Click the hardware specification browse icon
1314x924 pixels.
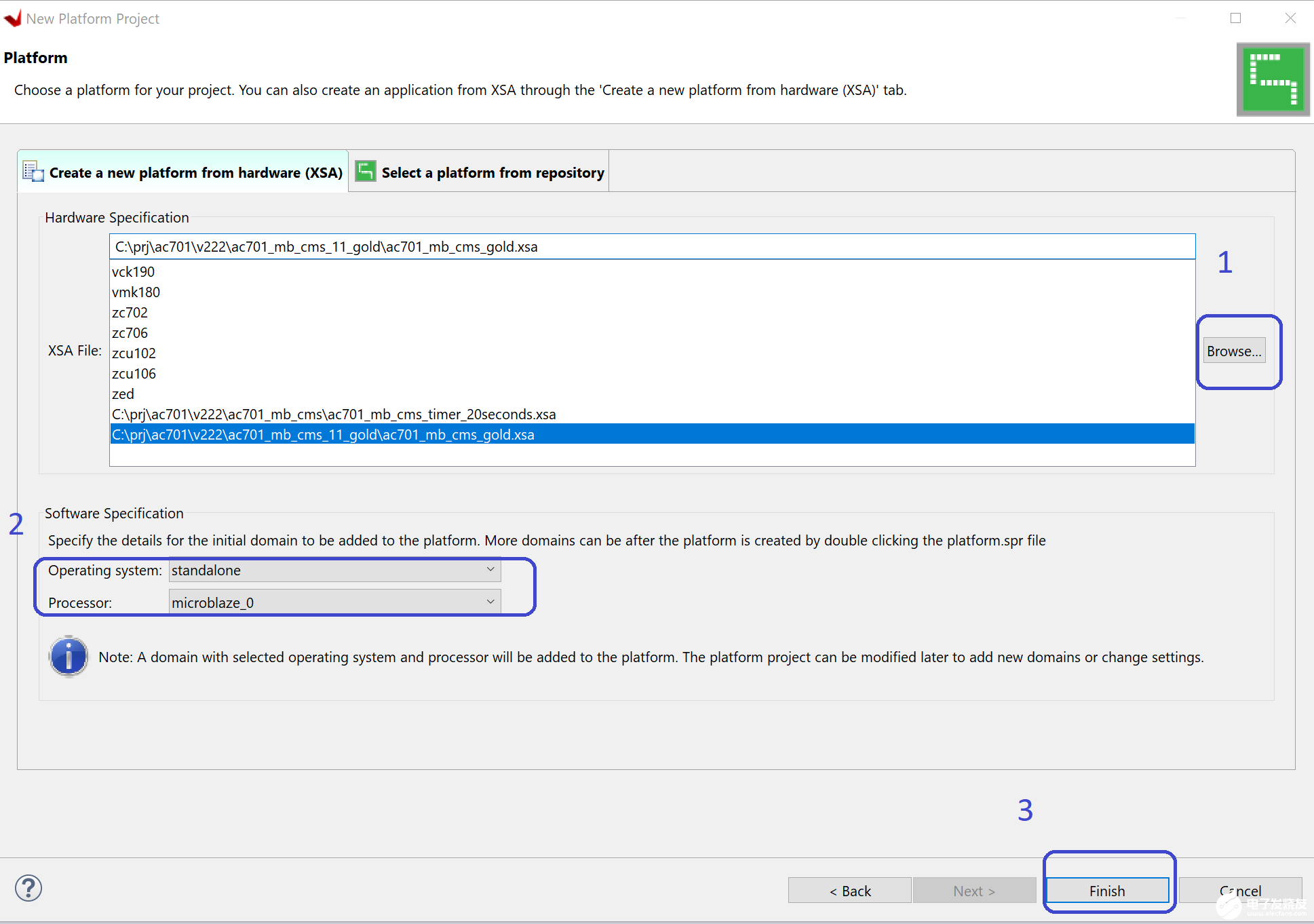coord(1233,350)
